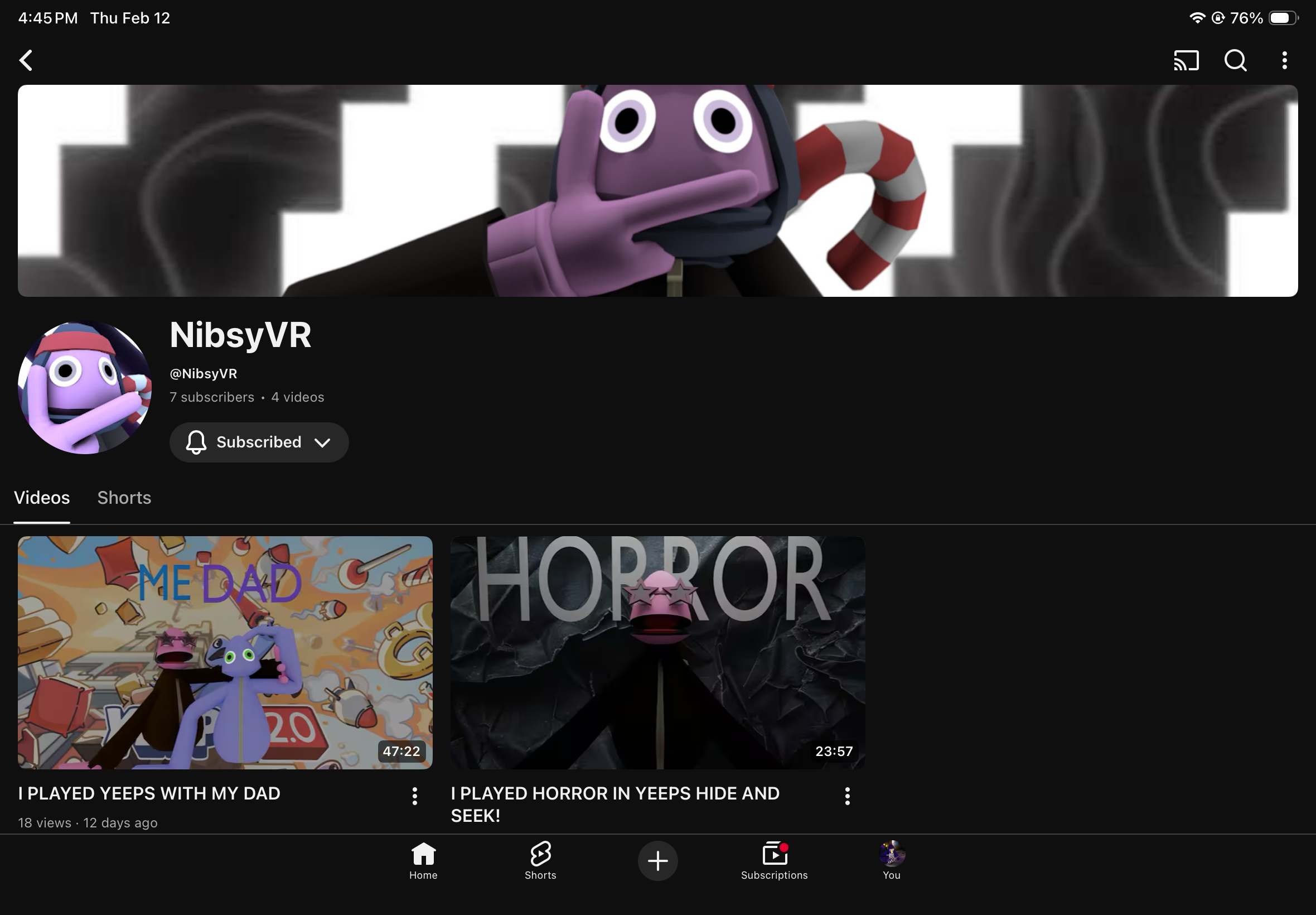Tap the 76% battery percentage

[x=1247, y=18]
